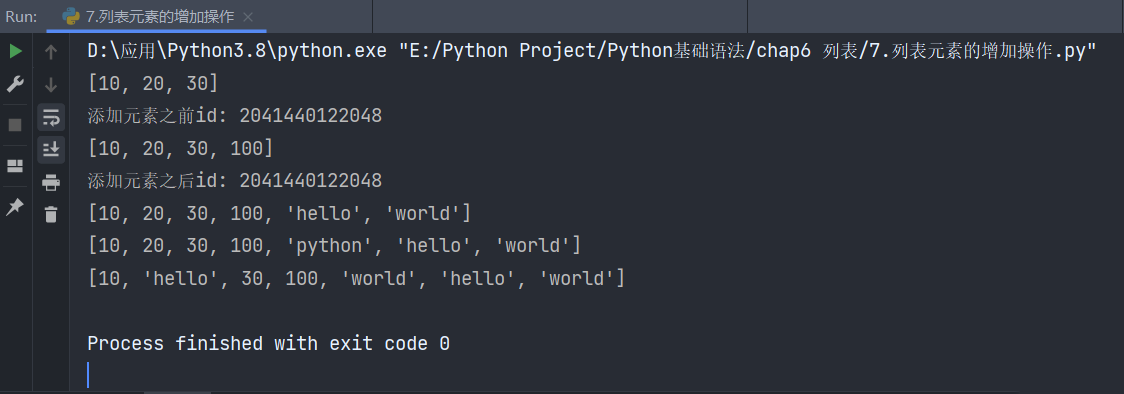Viewport: 1124px width, 394px height.
Task: Click the Print console output icon
Action: pos(51,183)
